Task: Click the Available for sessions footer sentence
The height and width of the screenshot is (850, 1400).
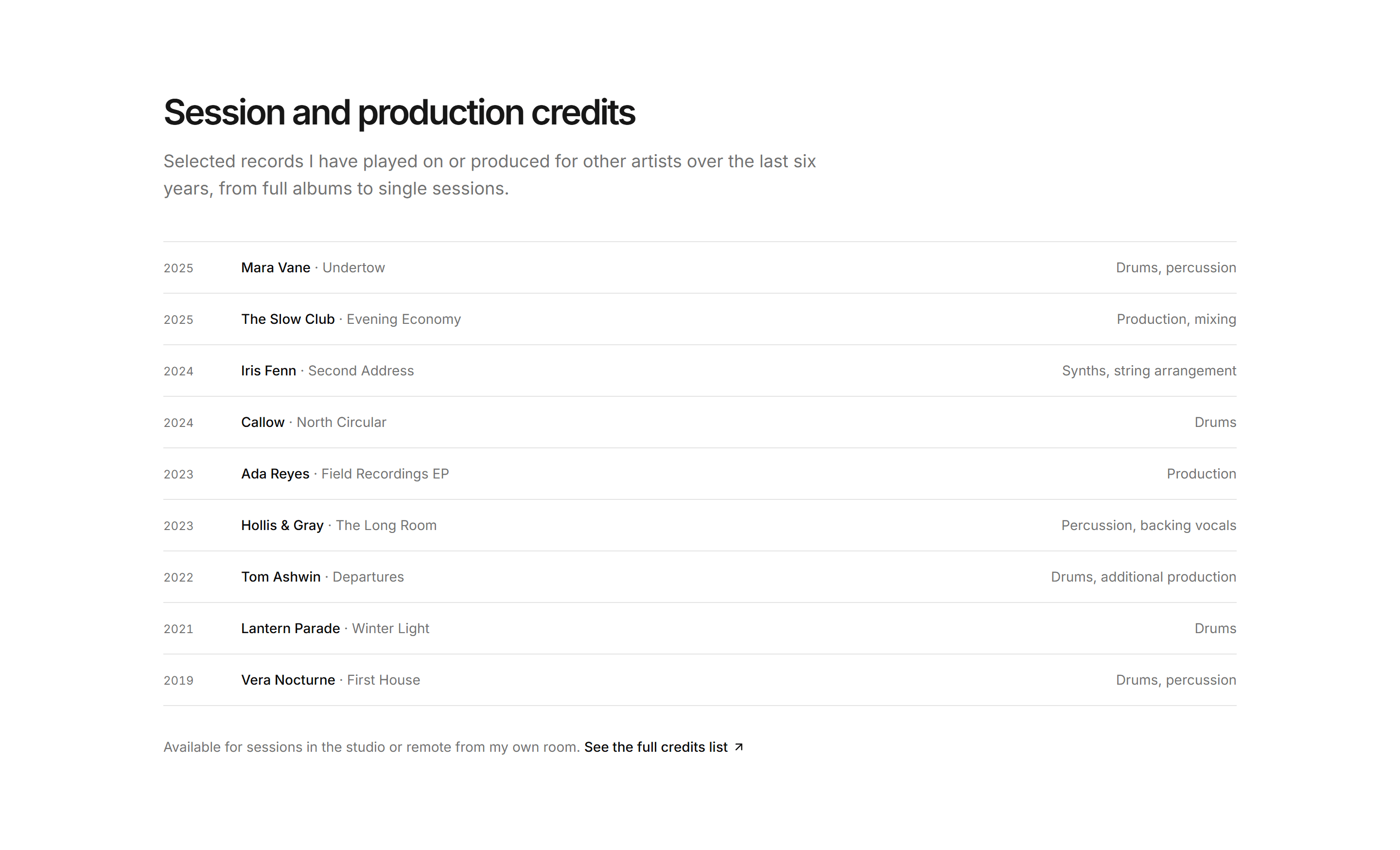Action: 371,747
